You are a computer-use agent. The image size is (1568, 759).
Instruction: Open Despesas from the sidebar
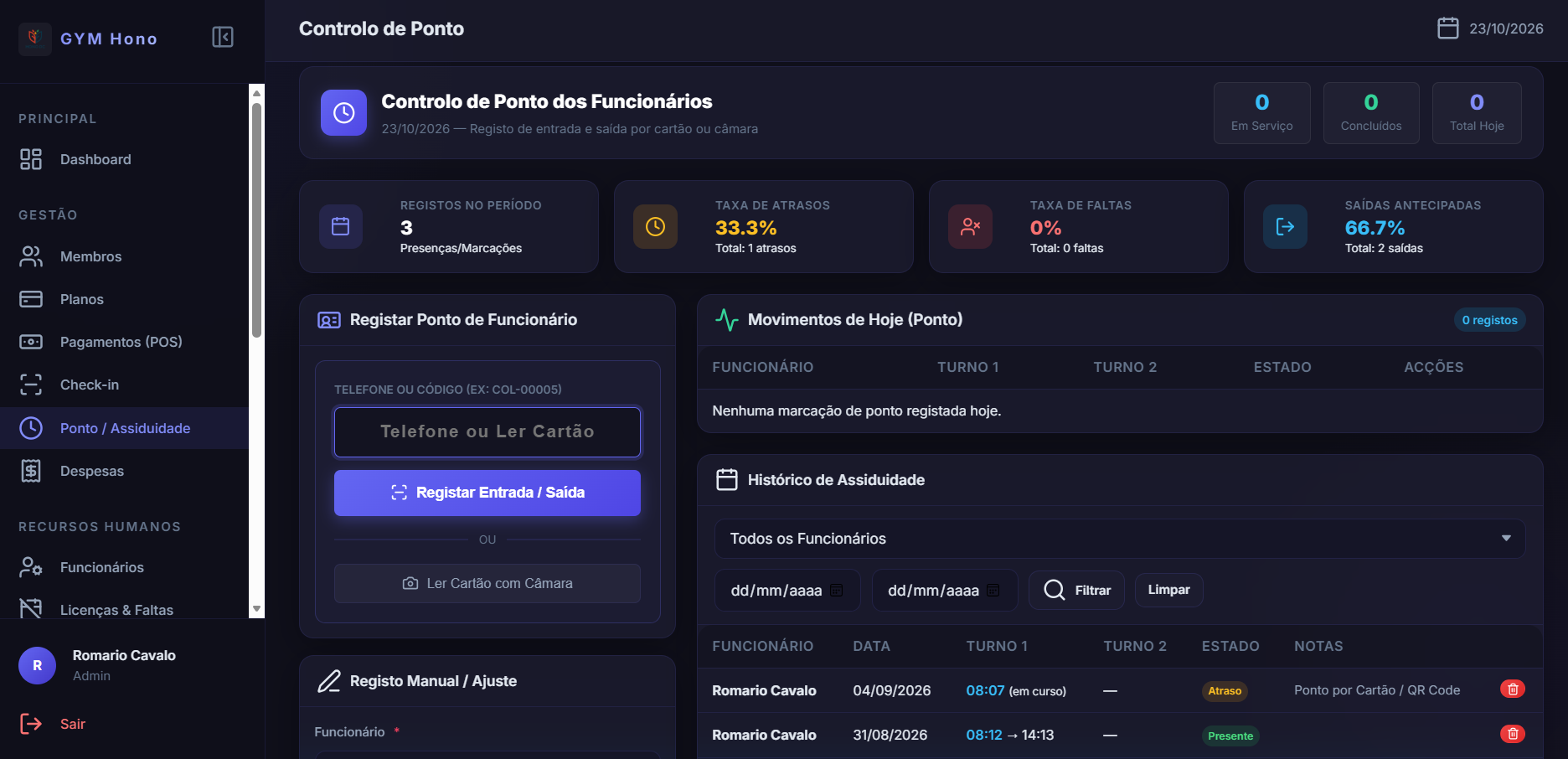tap(124, 471)
